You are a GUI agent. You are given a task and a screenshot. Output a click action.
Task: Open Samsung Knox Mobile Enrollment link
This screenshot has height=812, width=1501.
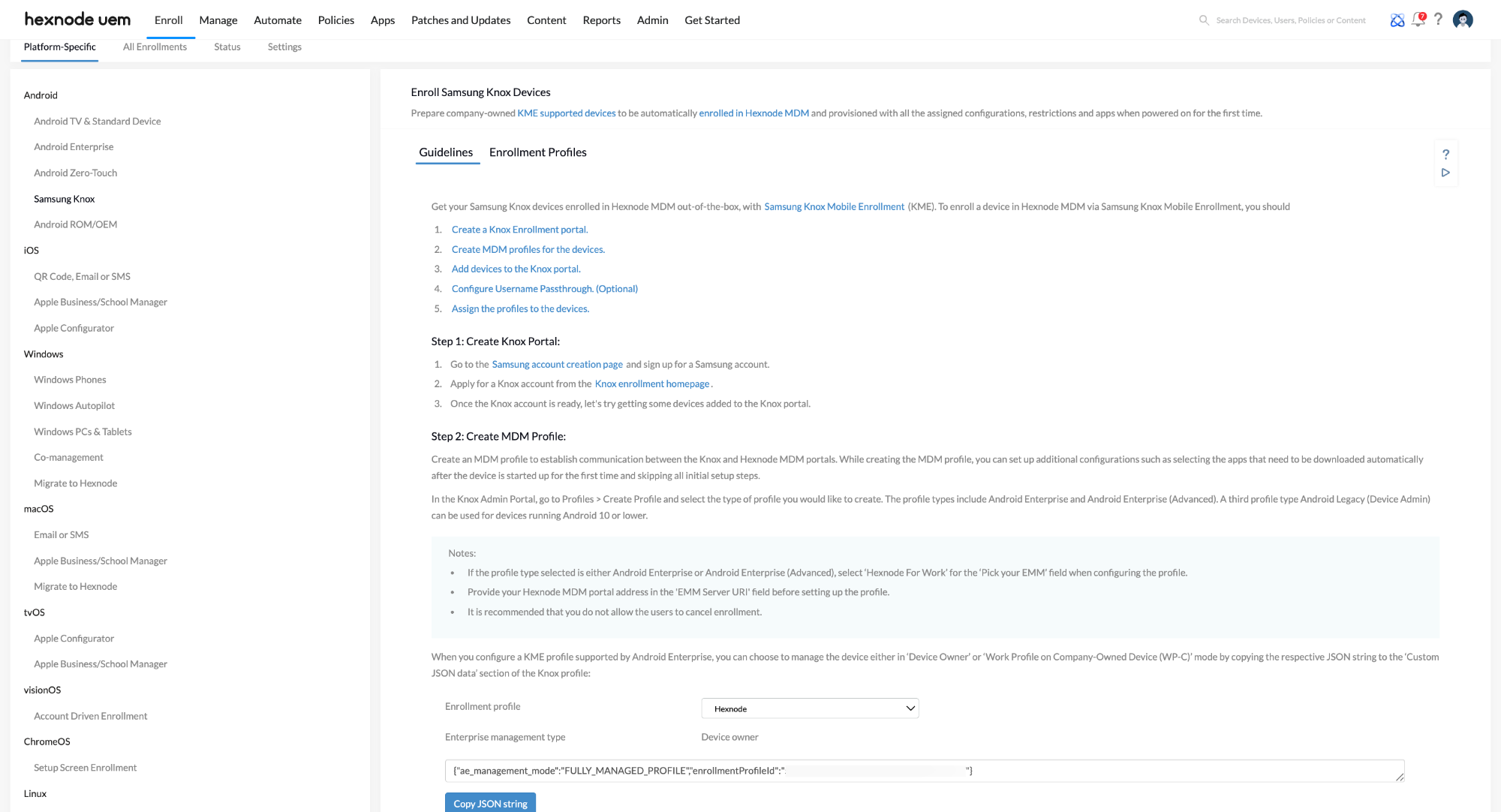(835, 206)
